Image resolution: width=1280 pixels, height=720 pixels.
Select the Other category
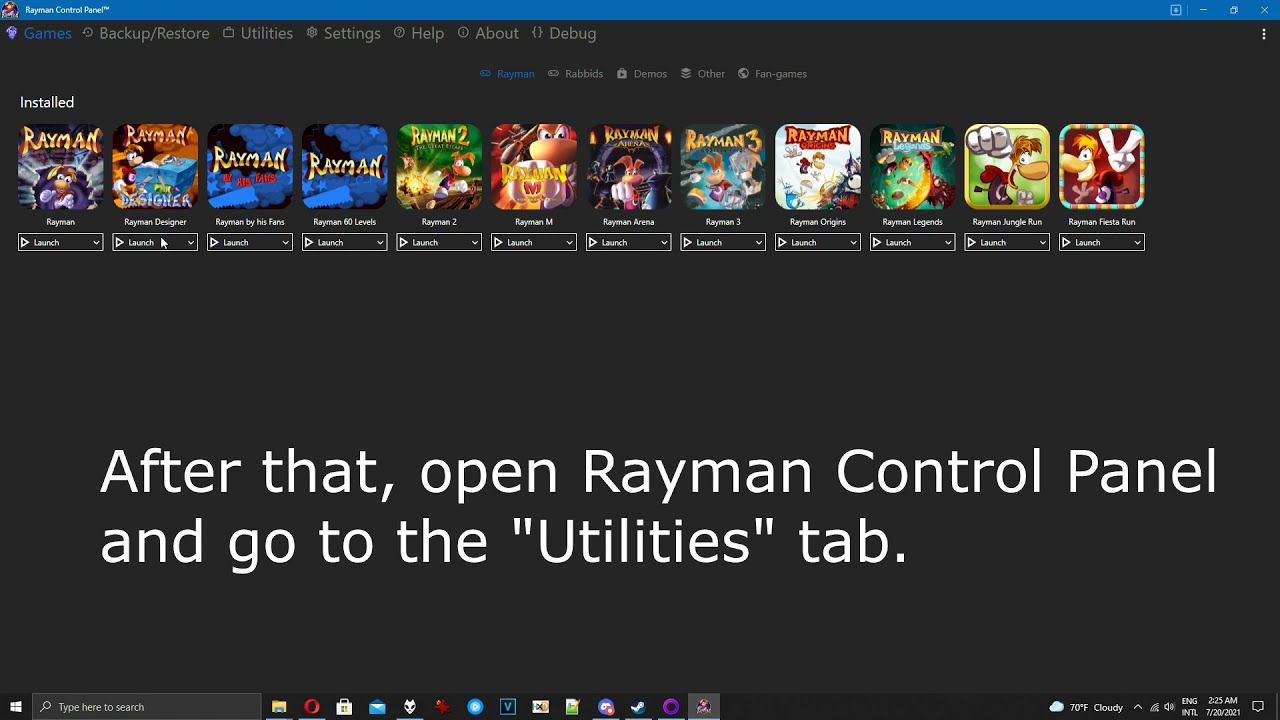pos(703,74)
